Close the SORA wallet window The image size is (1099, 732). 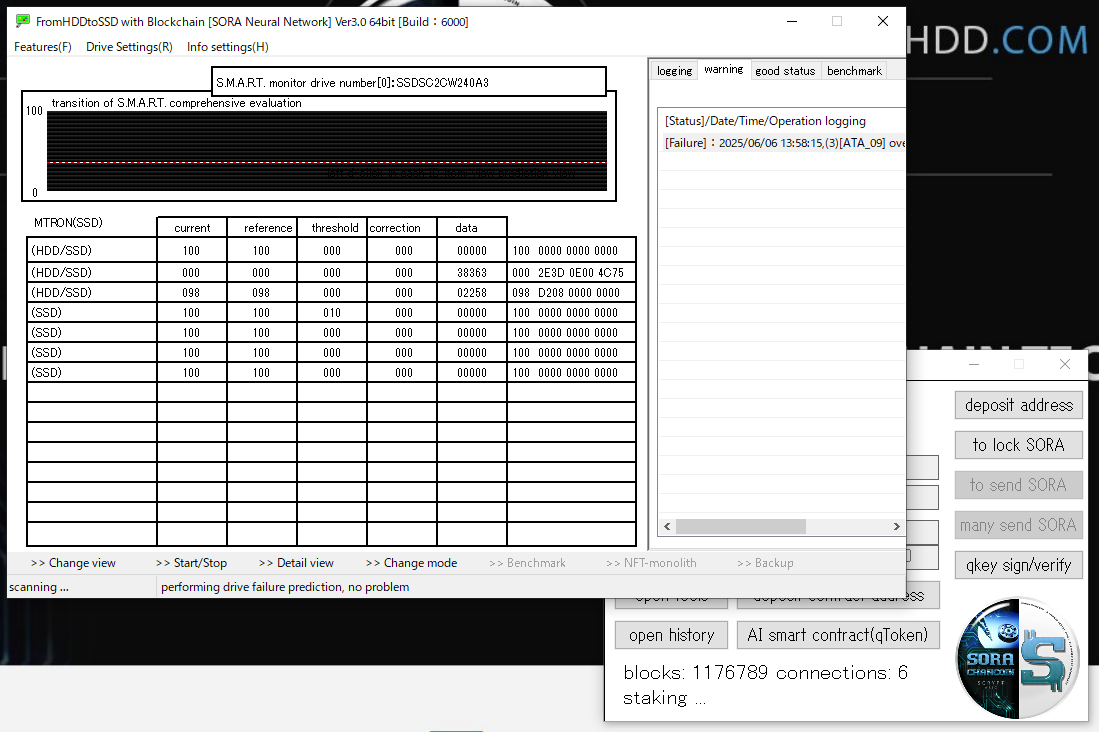click(1065, 364)
